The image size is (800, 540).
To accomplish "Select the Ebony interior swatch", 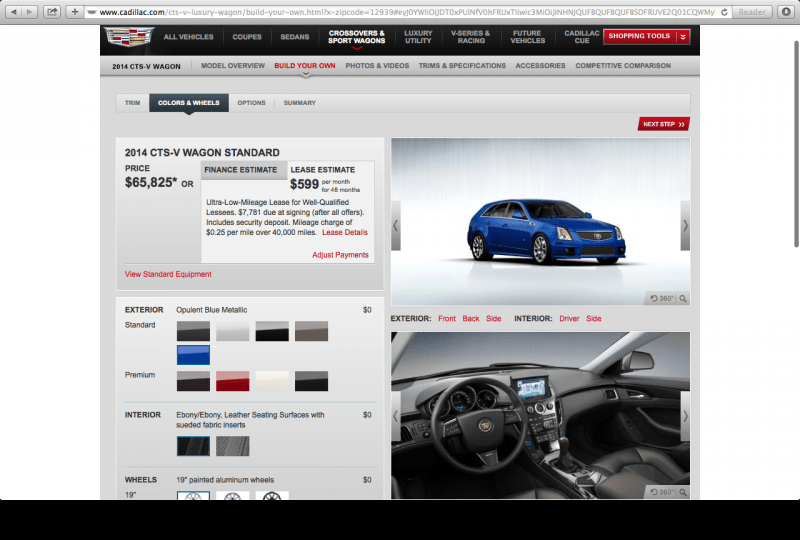I will [x=193, y=446].
